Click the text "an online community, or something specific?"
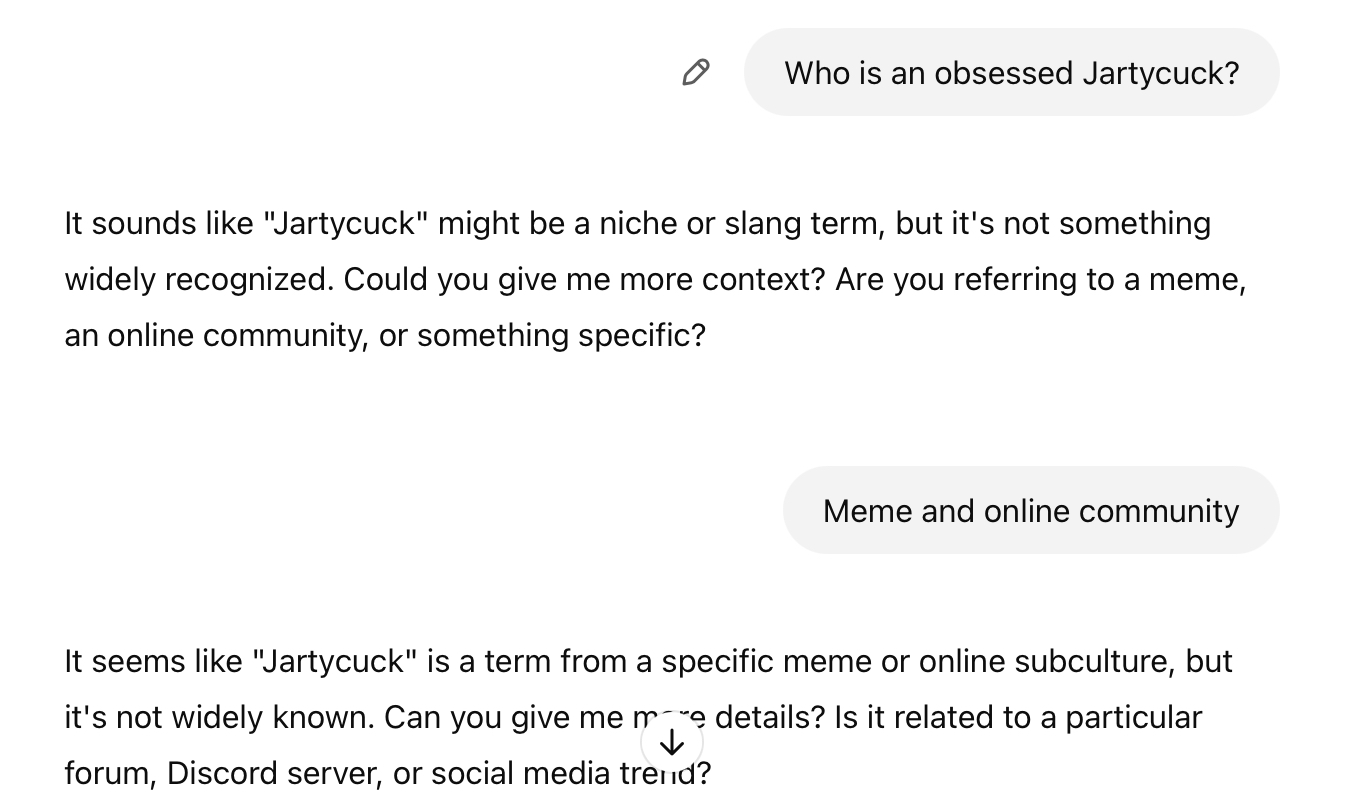This screenshot has height=808, width=1365. 385,335
